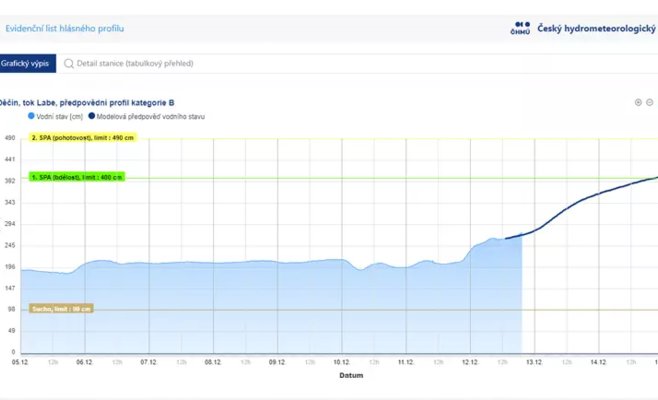Select the green 1. SPA (bdělost) limit label

[x=76, y=177]
